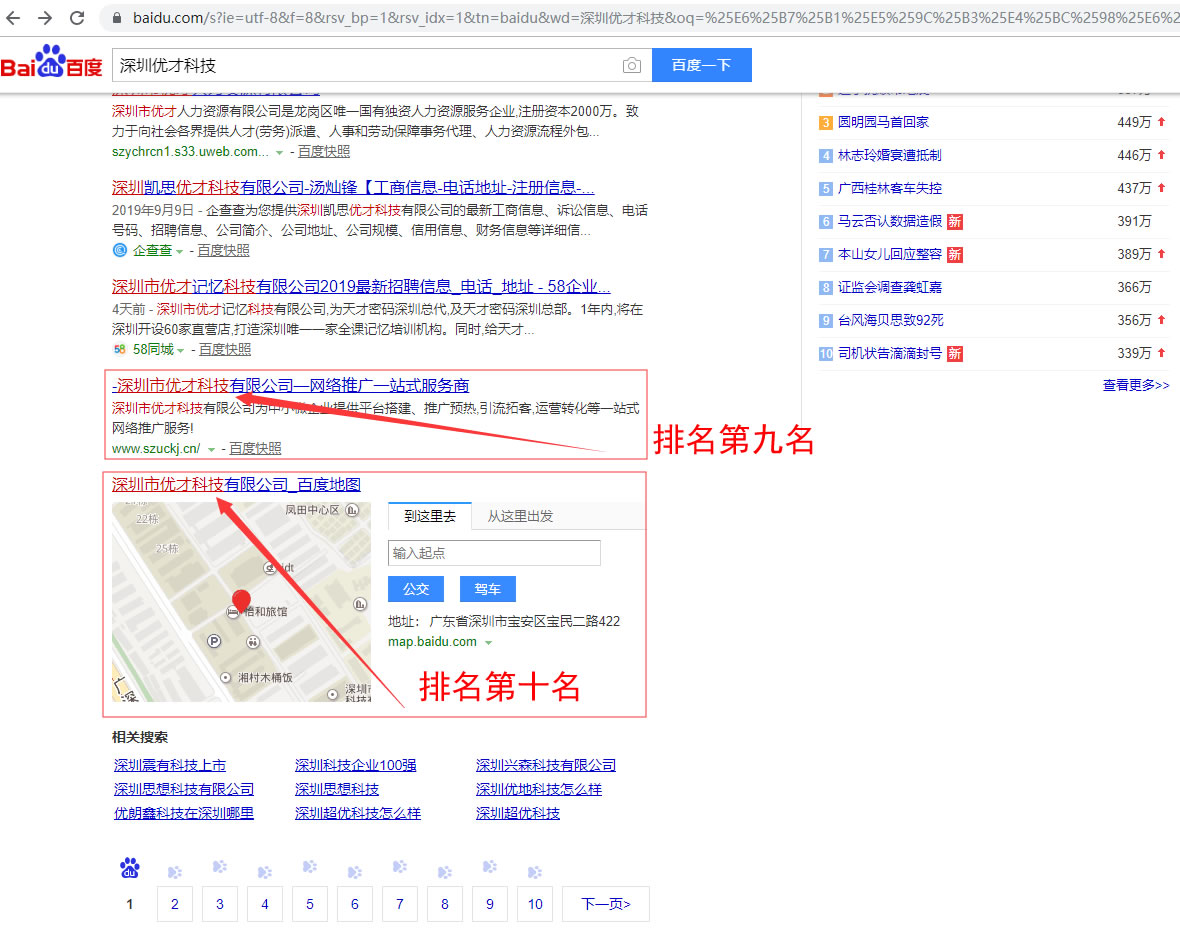Select the 到这里去 tab
The image size is (1180, 928).
tap(430, 516)
